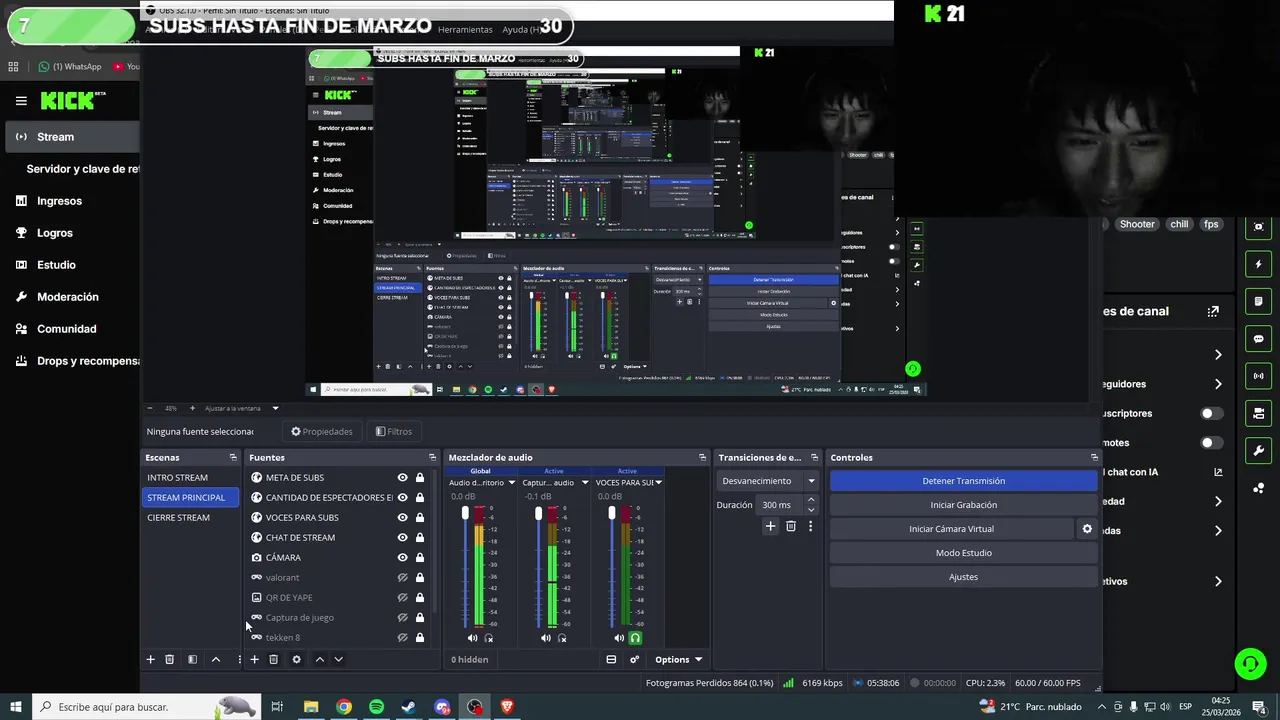1280x720 pixels.
Task: Undock the Mezclador de audio panel
Action: tap(702, 458)
